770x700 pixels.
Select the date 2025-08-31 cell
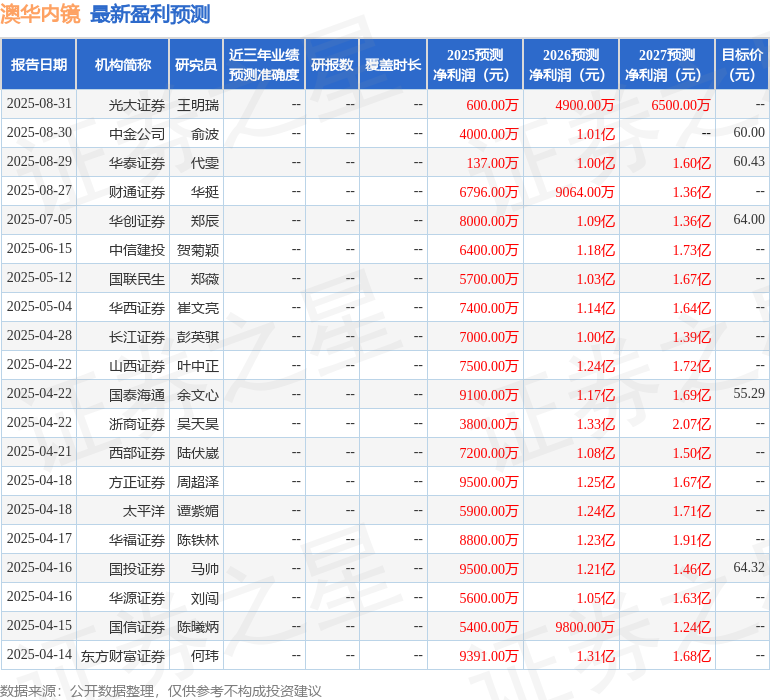click(39, 104)
